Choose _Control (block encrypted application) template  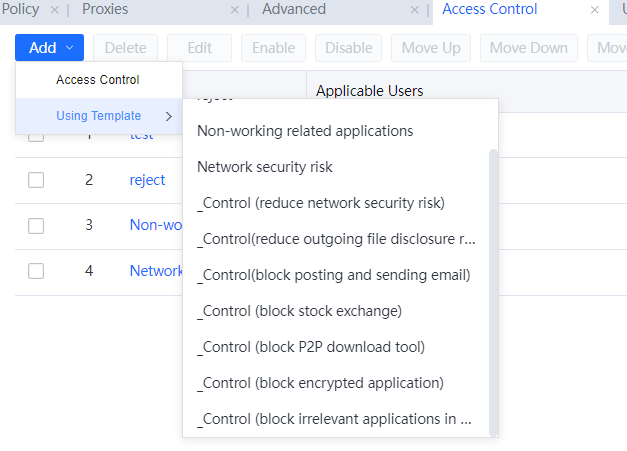pos(321,383)
